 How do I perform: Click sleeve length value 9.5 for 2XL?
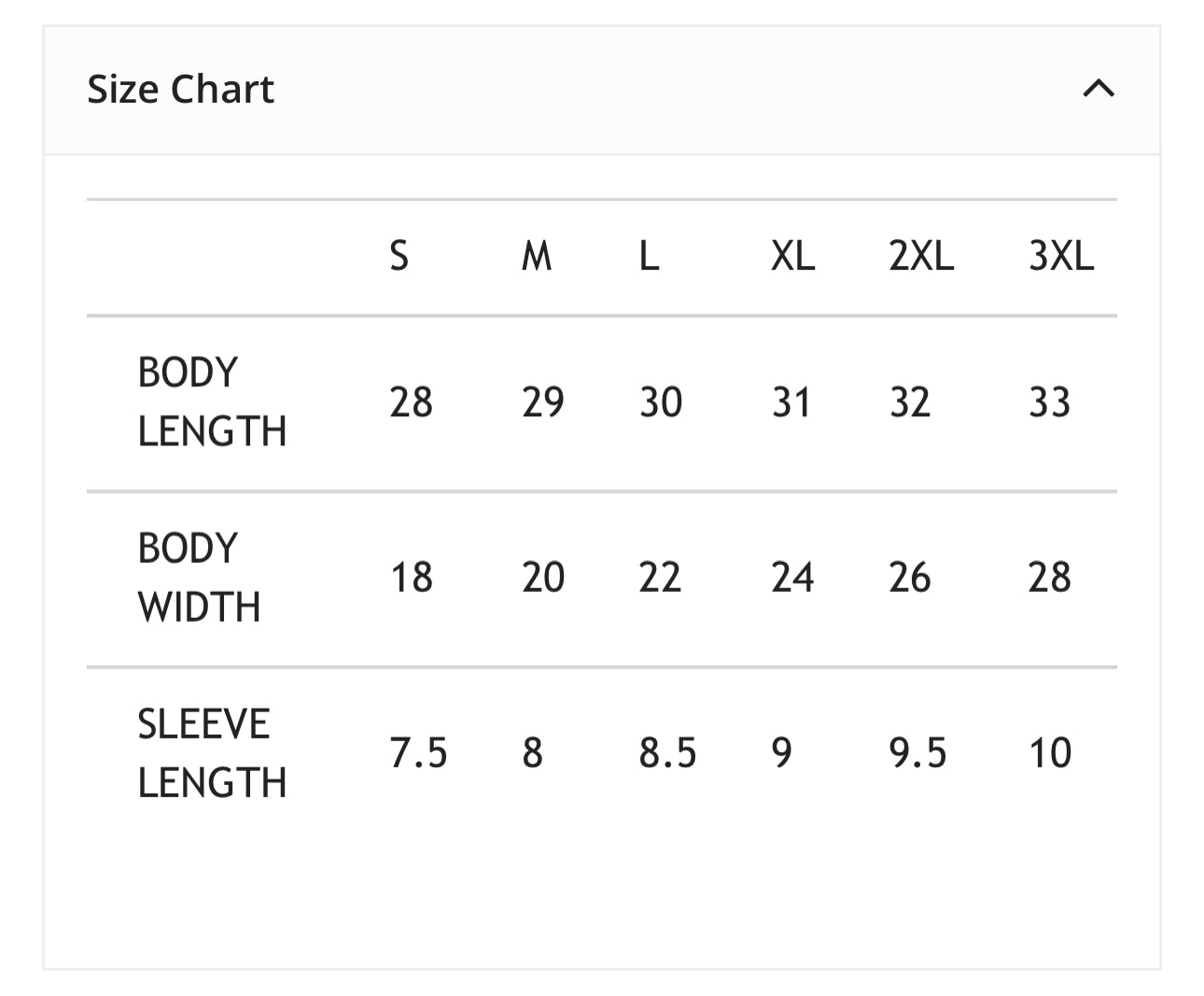917,753
